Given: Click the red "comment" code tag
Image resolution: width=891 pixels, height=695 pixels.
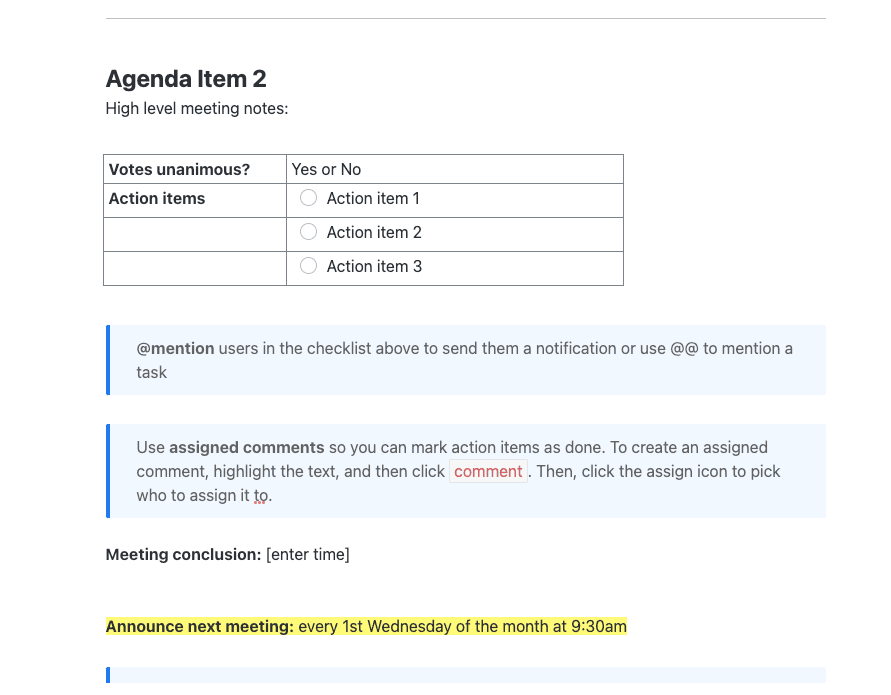Looking at the screenshot, I should 488,471.
